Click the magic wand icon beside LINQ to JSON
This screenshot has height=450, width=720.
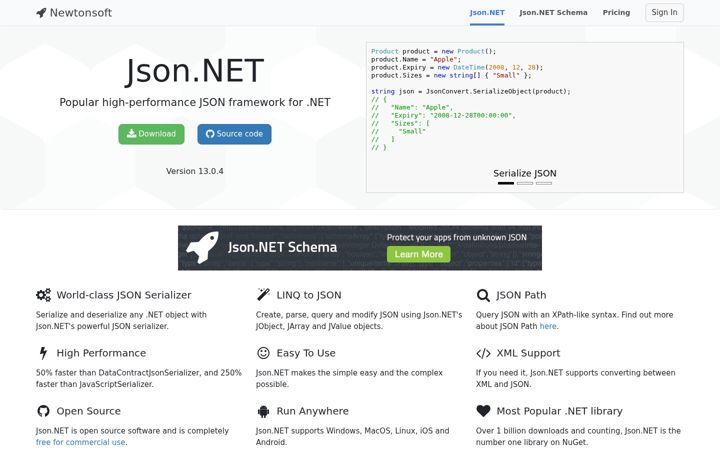263,295
